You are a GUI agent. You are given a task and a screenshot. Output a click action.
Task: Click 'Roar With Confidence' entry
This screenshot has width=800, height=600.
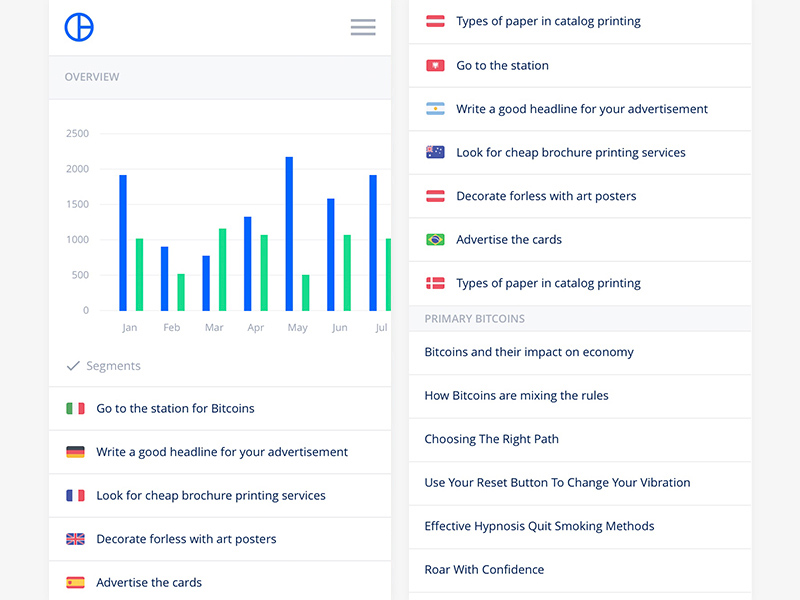[x=483, y=570]
